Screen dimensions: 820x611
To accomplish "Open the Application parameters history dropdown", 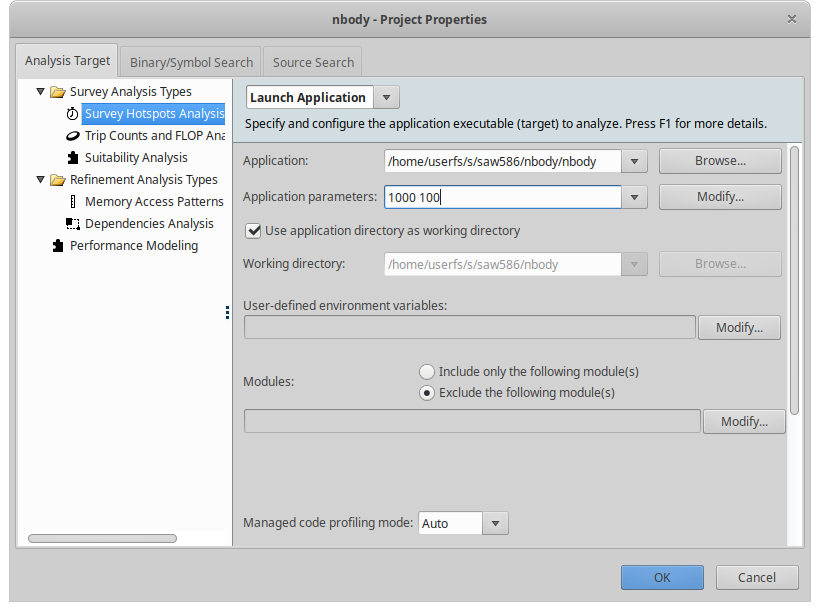I will point(634,197).
